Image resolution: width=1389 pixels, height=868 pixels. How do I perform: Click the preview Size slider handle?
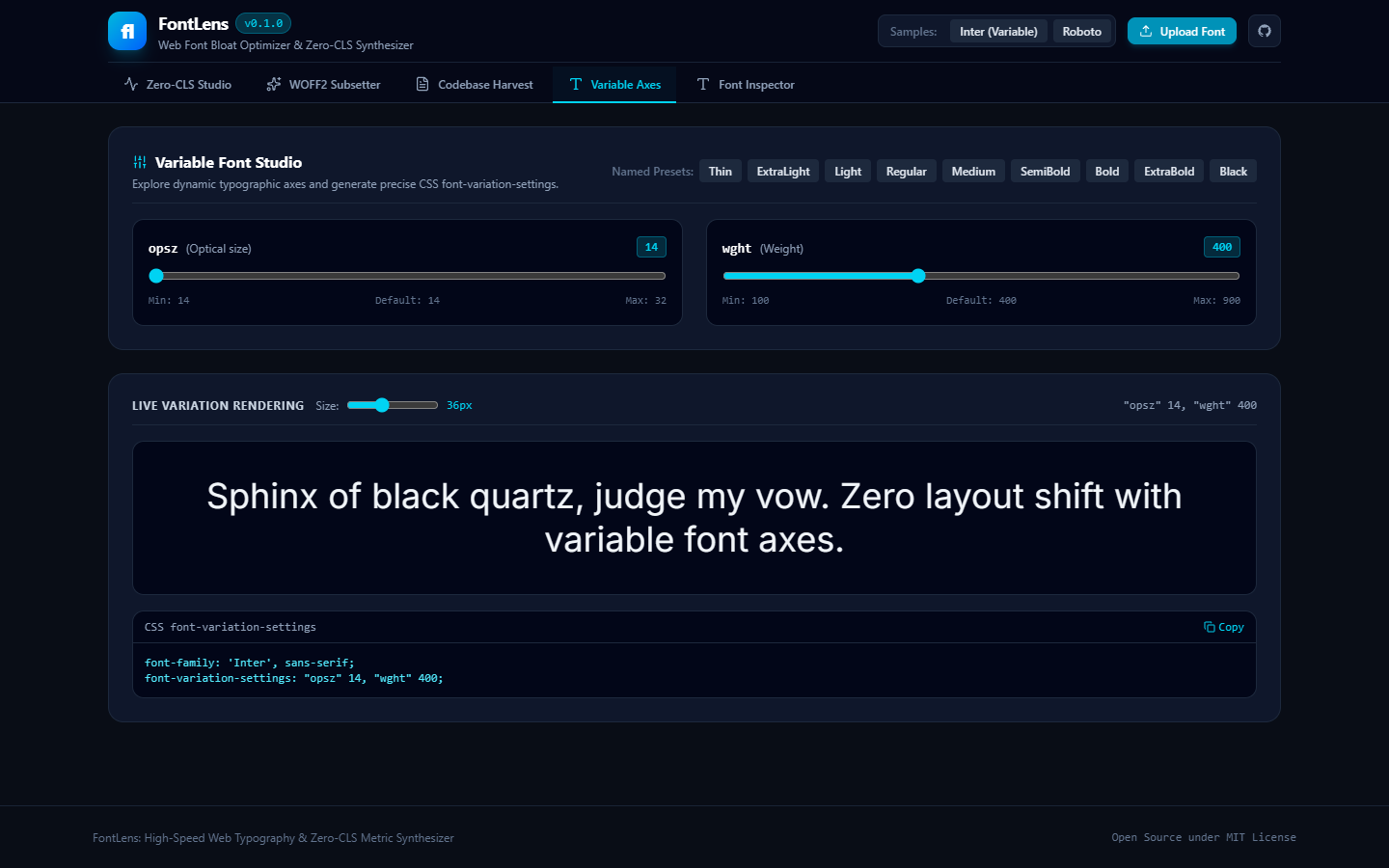click(382, 405)
